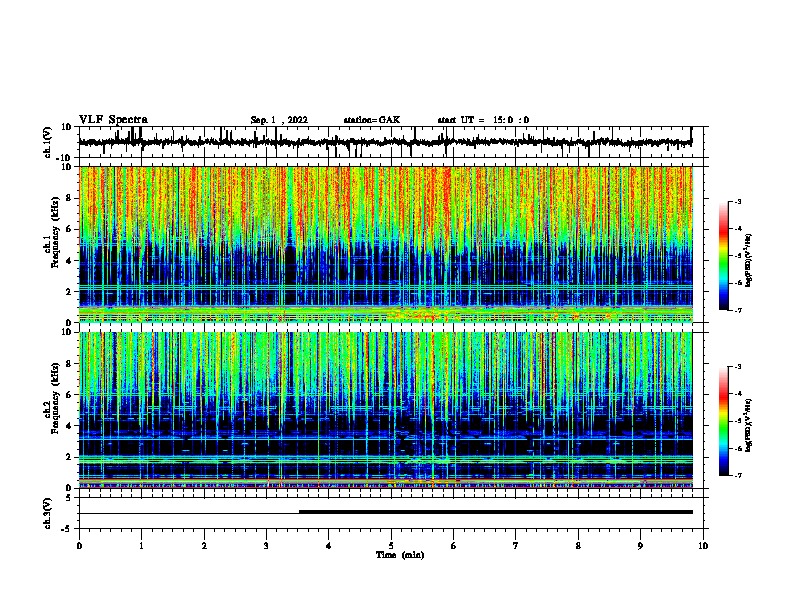Click the '-5' tick on the ch.3(V) axis
The width and height of the screenshot is (792, 612).
(68, 529)
